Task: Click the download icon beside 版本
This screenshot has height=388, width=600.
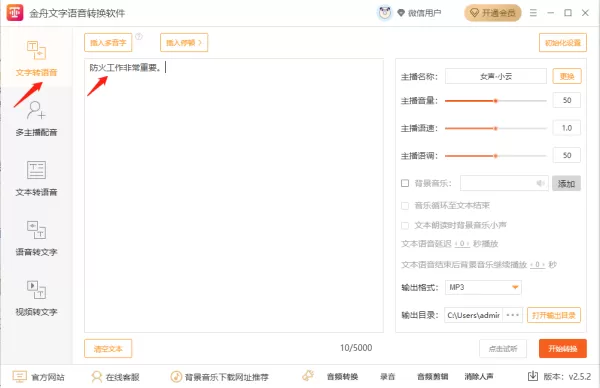Action: pos(533,376)
